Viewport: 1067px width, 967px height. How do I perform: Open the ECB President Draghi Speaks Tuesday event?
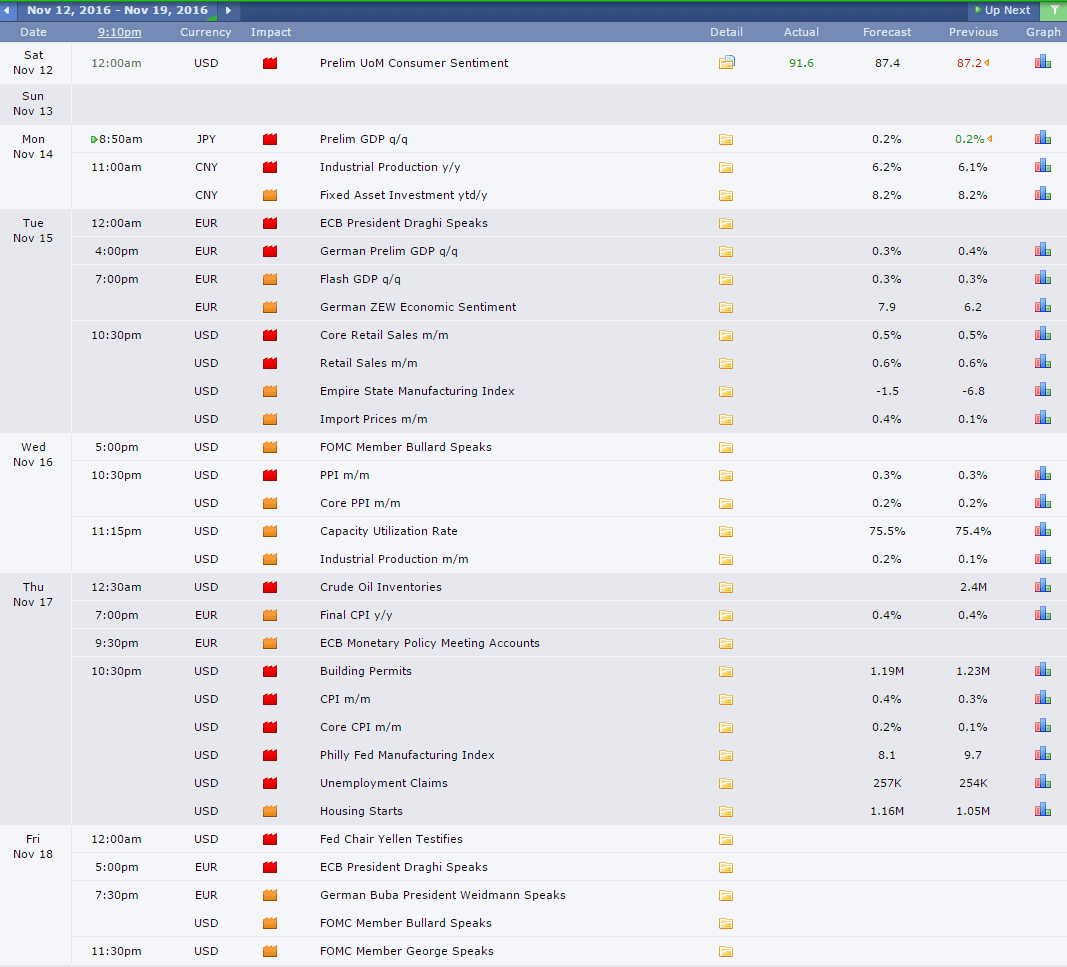coord(404,223)
